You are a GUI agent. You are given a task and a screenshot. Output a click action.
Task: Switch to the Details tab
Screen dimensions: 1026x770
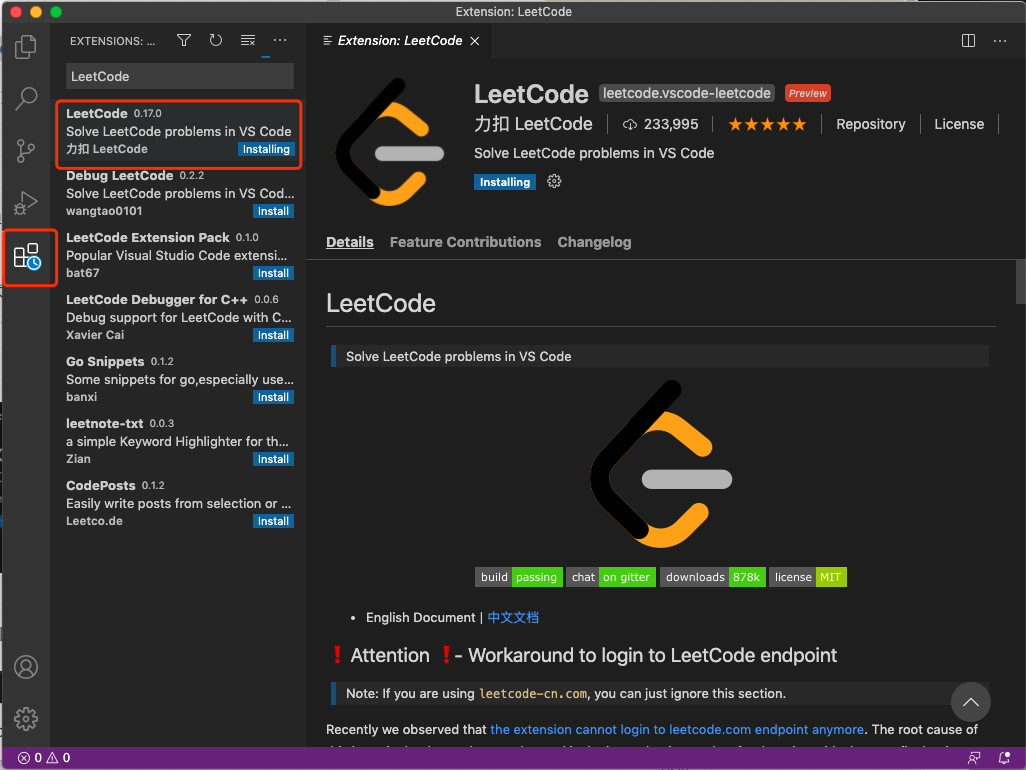349,242
